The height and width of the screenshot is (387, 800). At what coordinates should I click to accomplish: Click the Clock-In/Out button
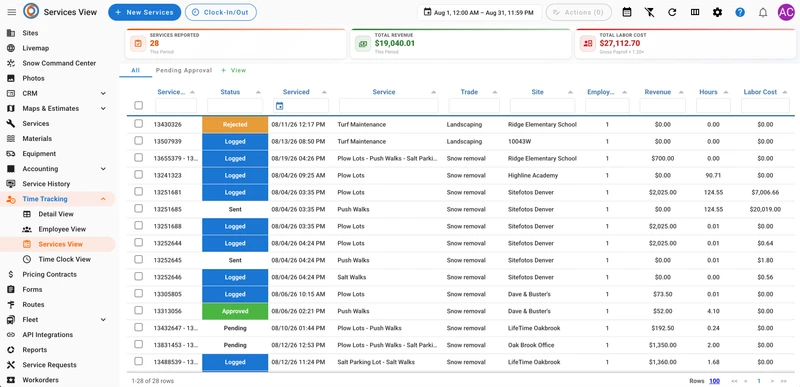coord(221,12)
